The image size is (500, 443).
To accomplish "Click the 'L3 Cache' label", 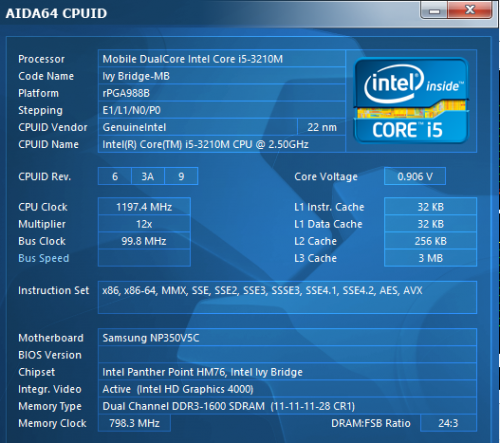I will (315, 258).
